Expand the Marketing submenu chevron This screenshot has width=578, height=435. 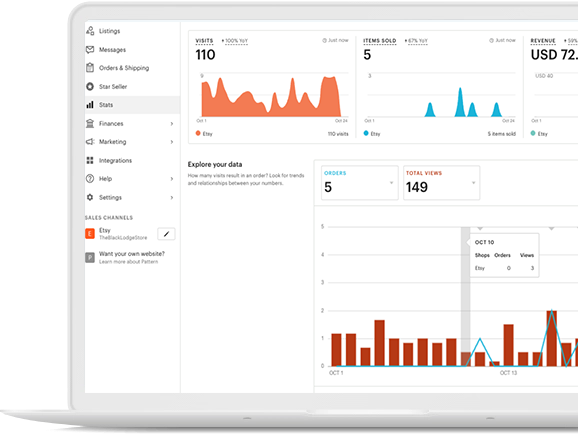coord(172,142)
